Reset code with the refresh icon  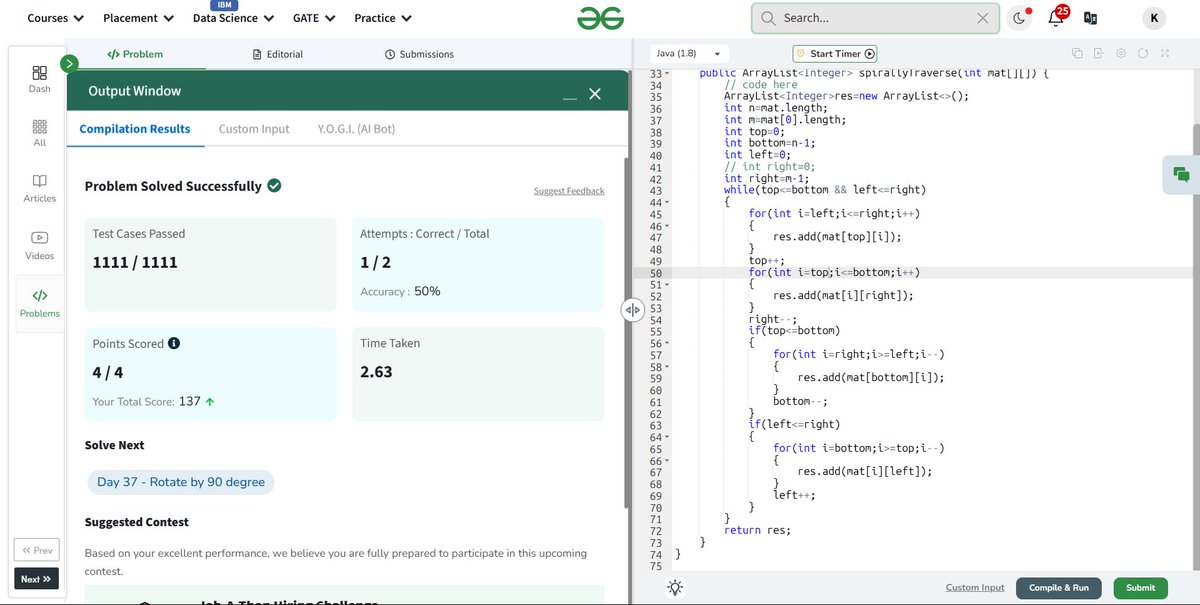tap(1142, 53)
